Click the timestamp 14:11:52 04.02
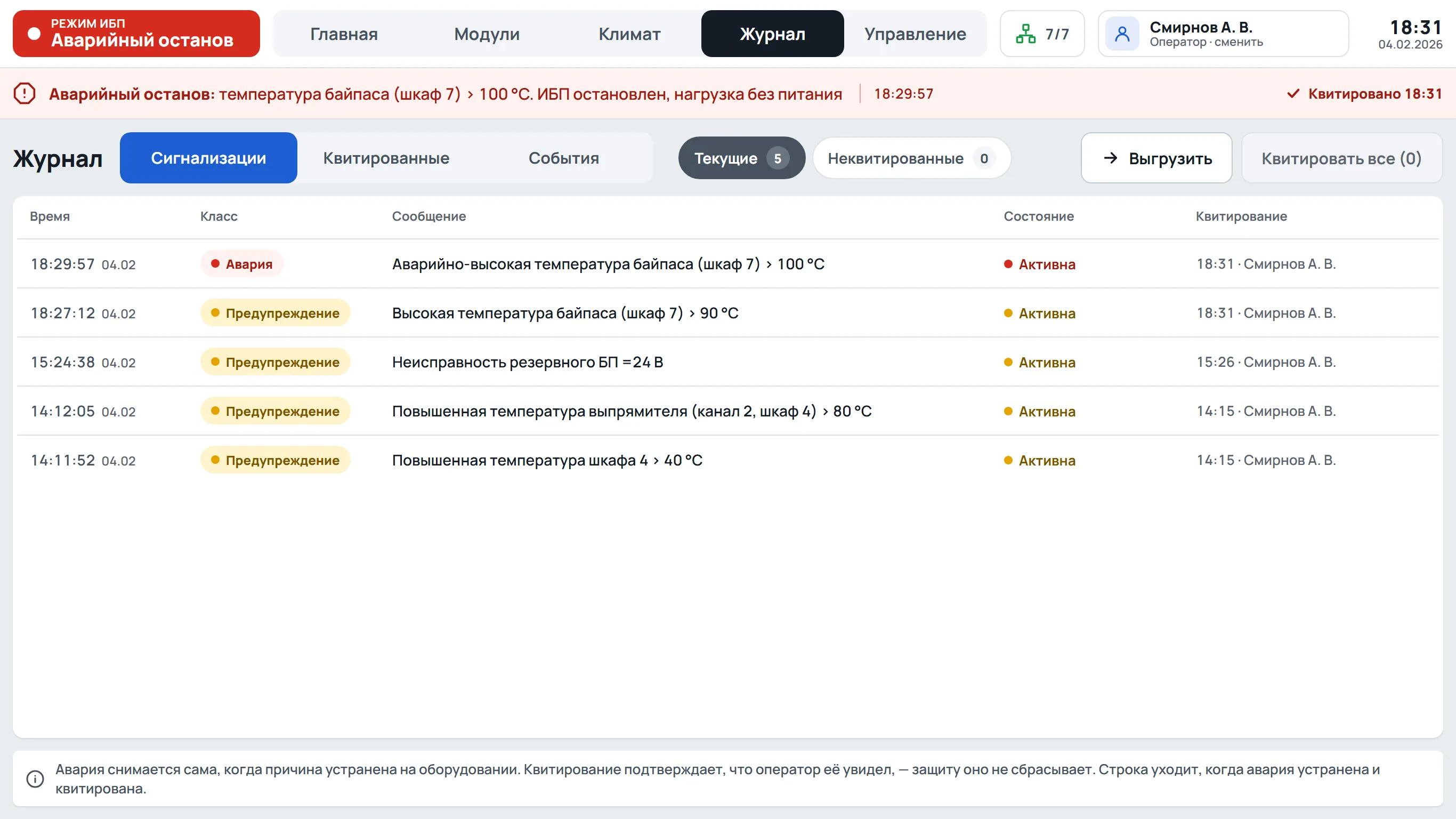Image resolution: width=1456 pixels, height=819 pixels. pyautogui.click(x=83, y=460)
